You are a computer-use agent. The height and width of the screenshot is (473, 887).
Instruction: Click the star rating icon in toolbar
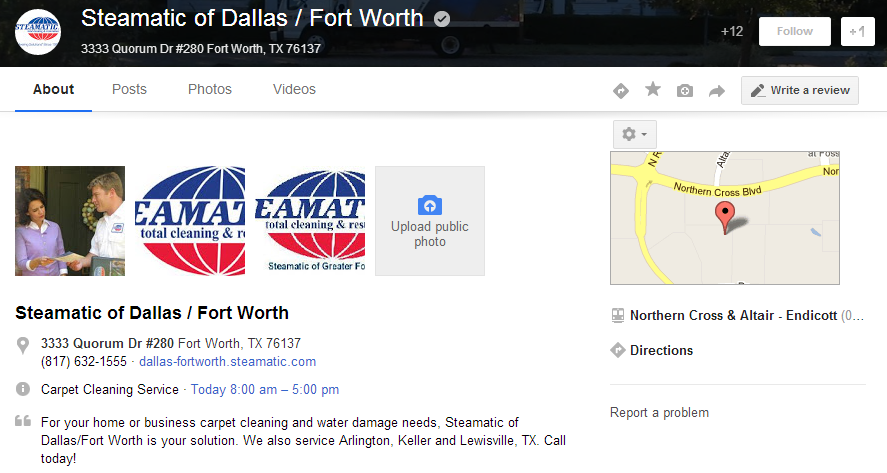[x=653, y=89]
